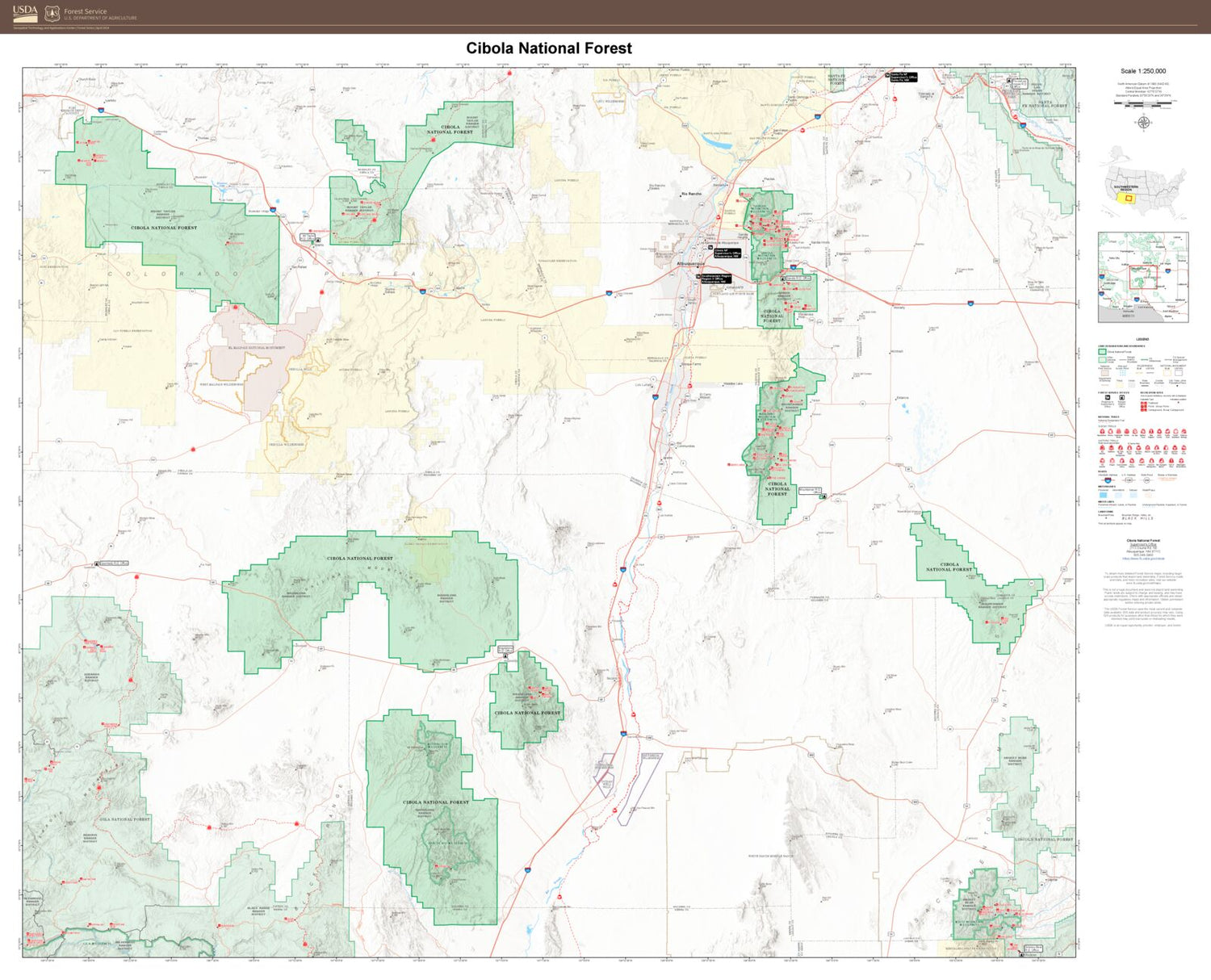The height and width of the screenshot is (980, 1211).
Task: Click the Interstate Highway shield in legend
Action: (1108, 480)
